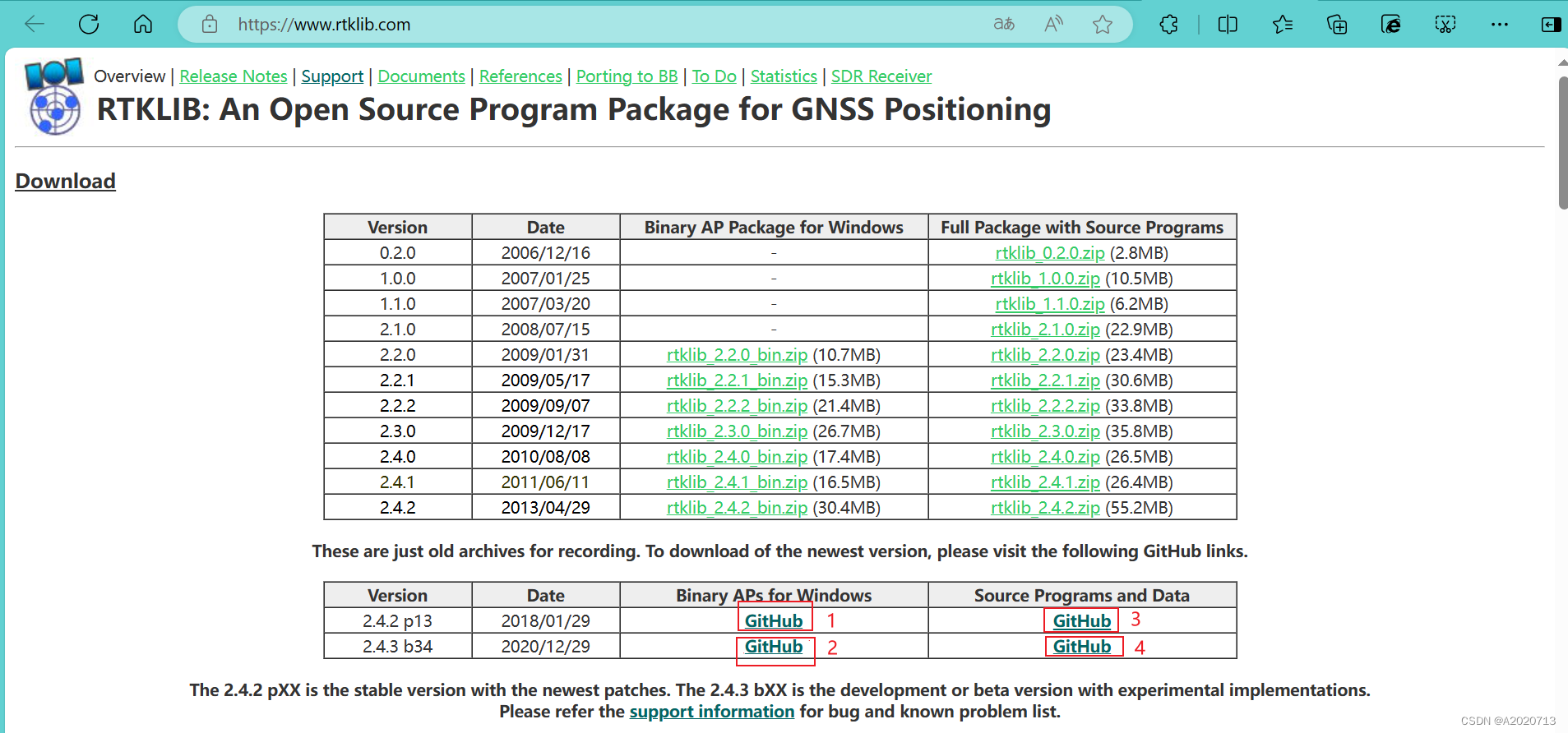Open Settings and more ellipsis menu
Viewport: 1568px width, 733px height.
pos(1500,24)
